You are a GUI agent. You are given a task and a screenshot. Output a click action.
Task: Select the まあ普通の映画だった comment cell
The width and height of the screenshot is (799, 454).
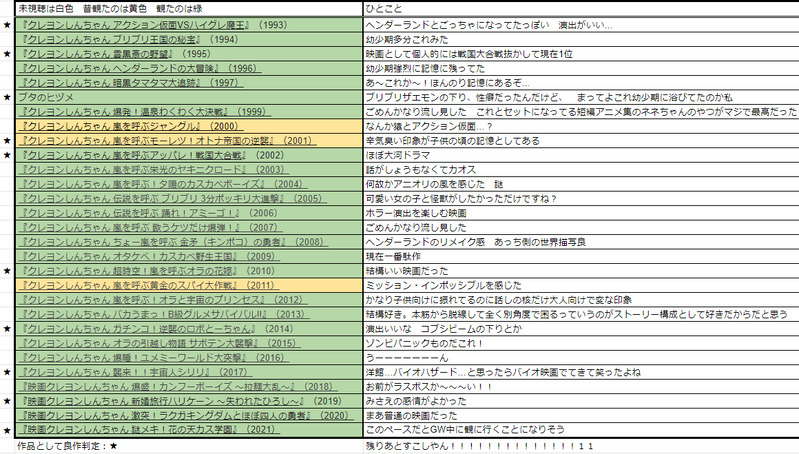tap(581, 415)
